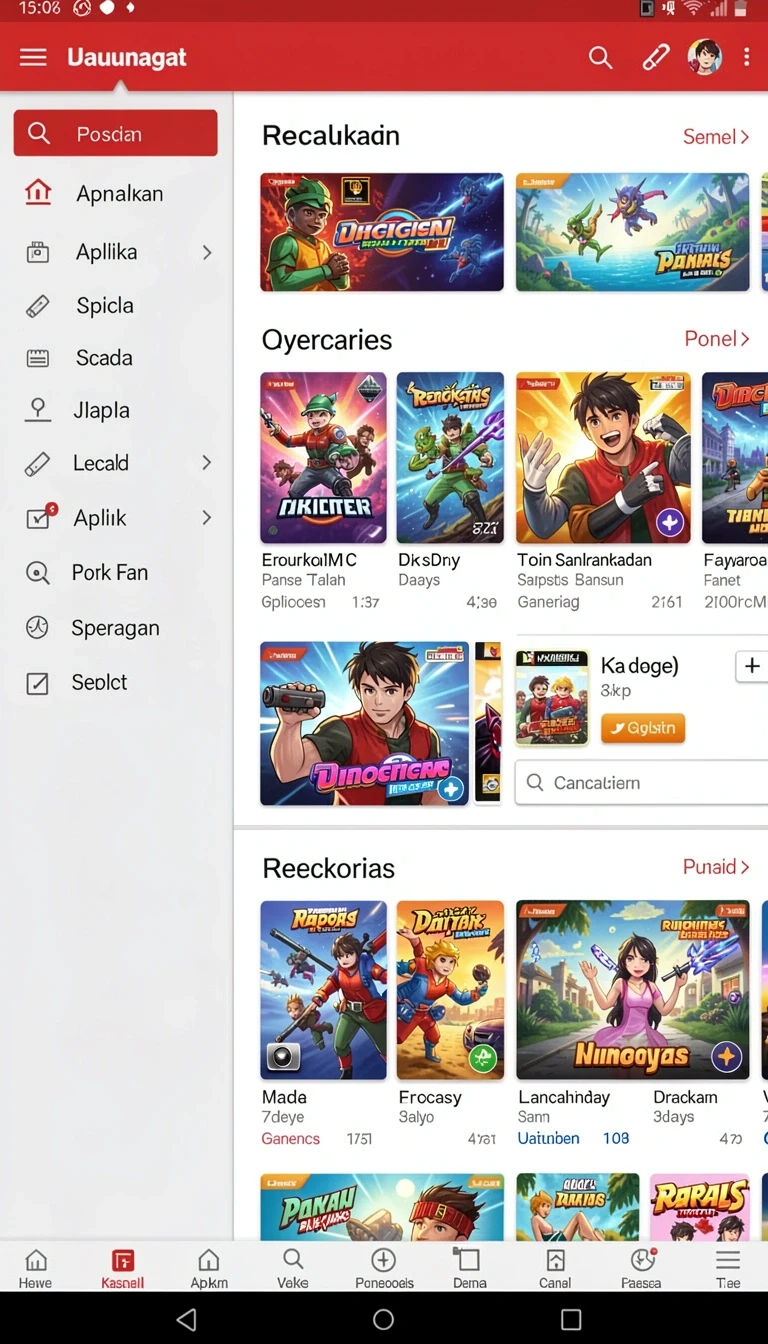The width and height of the screenshot is (768, 1344).
Task: Select Scada label in sidebar
Action: point(104,358)
